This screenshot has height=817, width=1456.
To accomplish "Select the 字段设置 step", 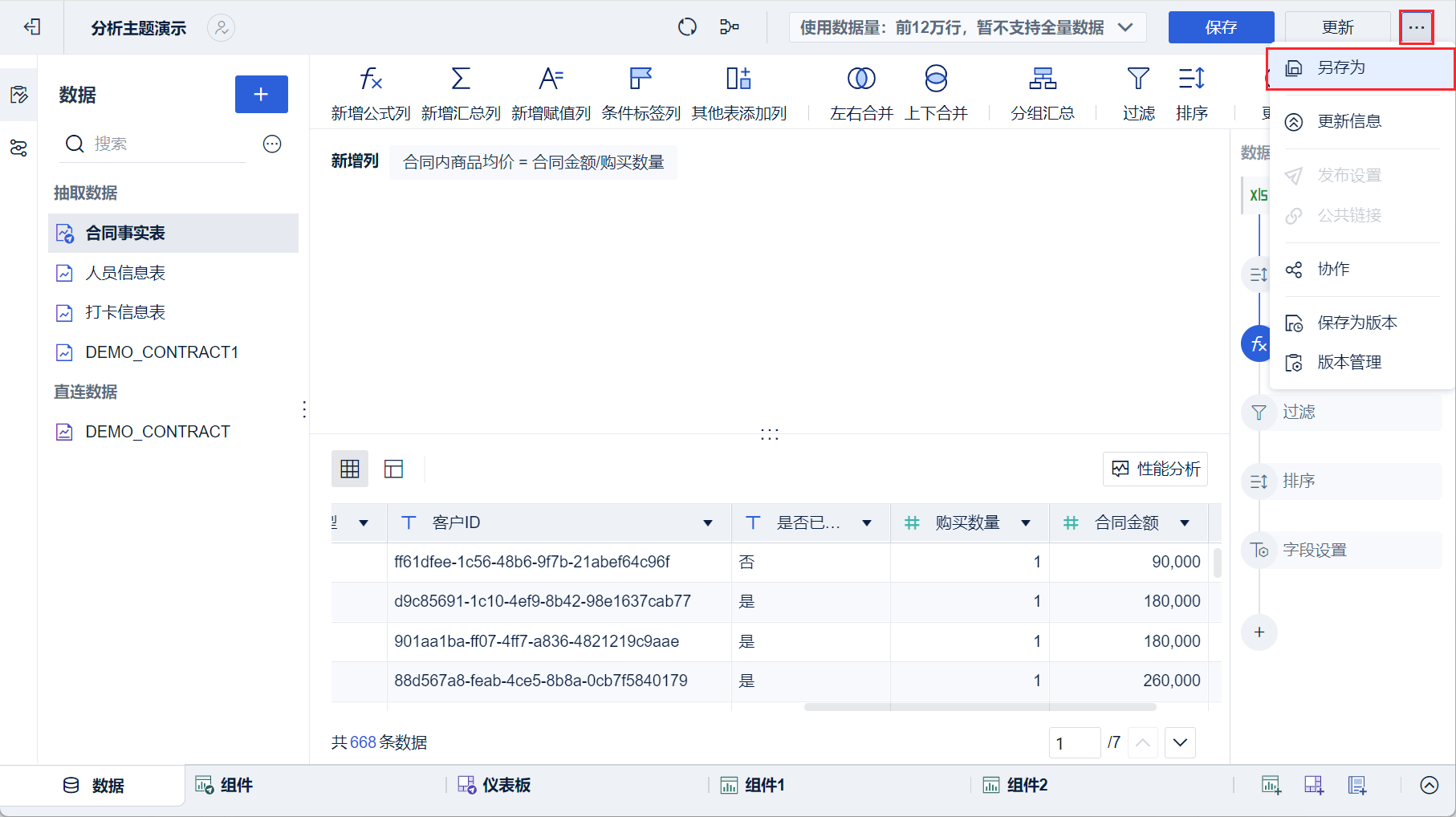I will pyautogui.click(x=1341, y=551).
